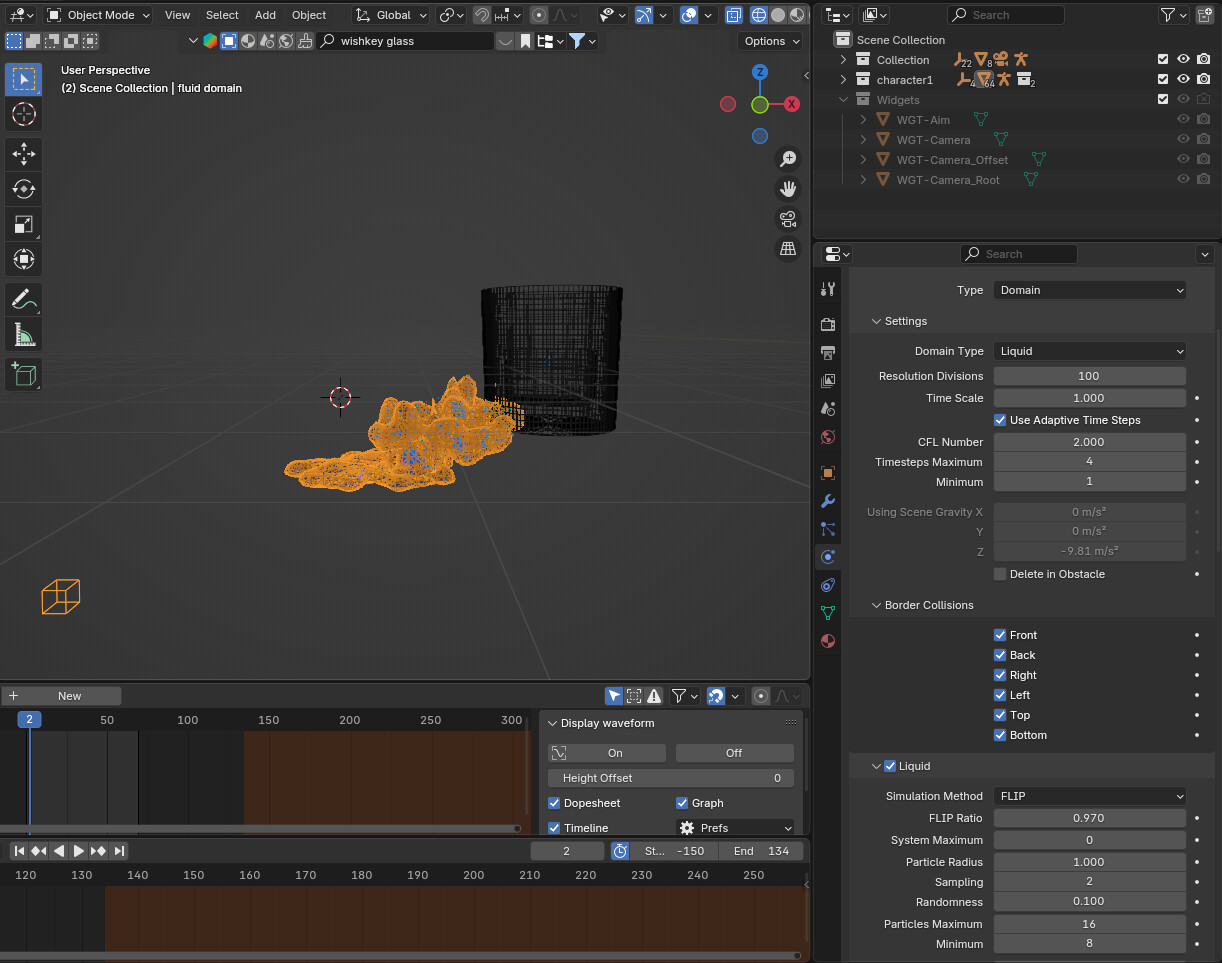The image size is (1222, 963).
Task: Open the Material properties tab
Action: click(827, 641)
